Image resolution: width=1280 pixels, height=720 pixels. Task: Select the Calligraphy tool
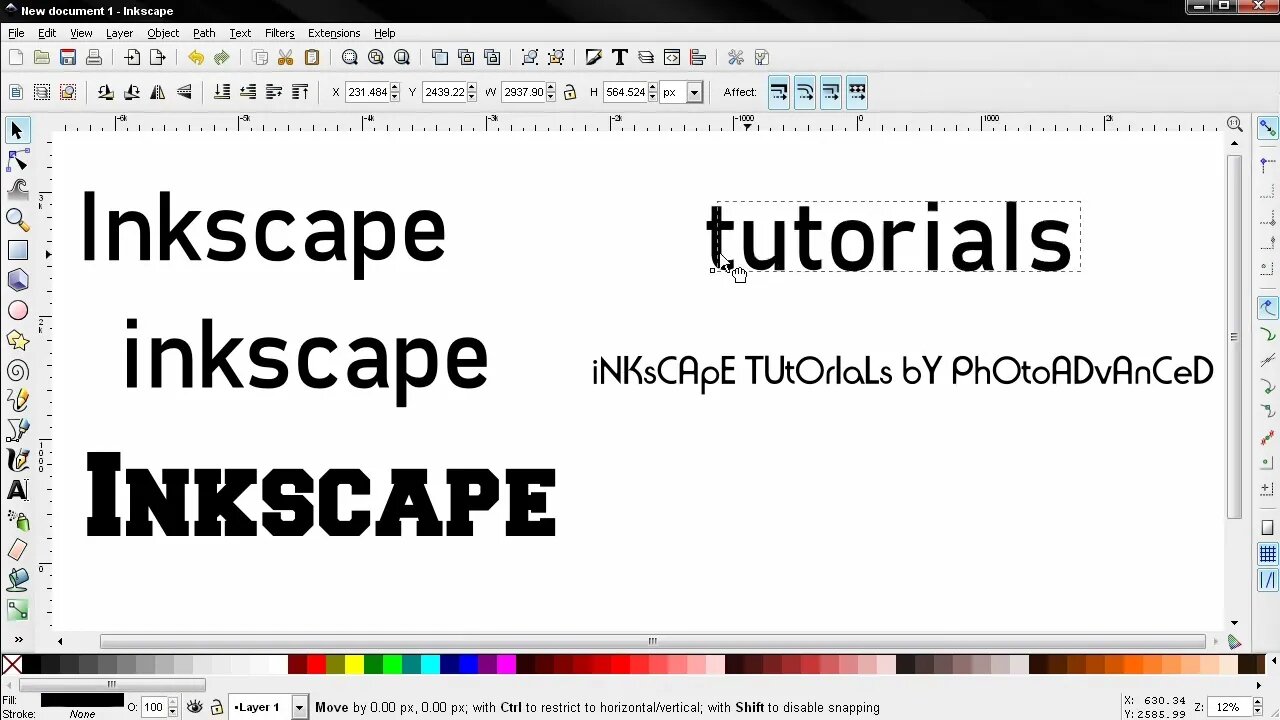(17, 461)
